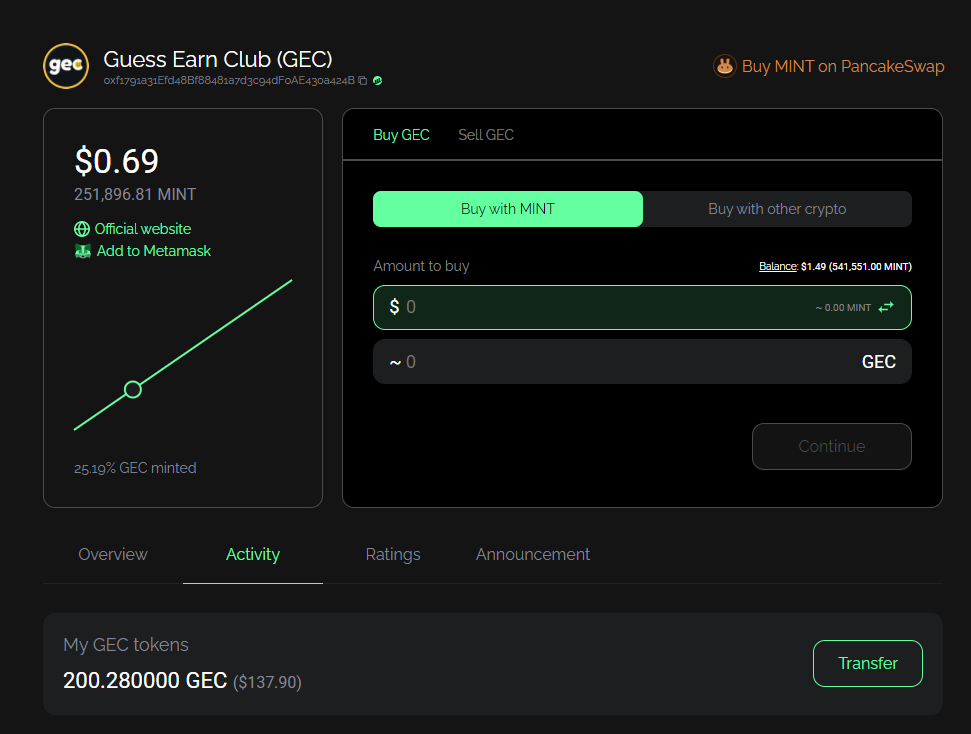971x734 pixels.
Task: Click the 200.280000 GEC balance
Action: pyautogui.click(x=145, y=680)
